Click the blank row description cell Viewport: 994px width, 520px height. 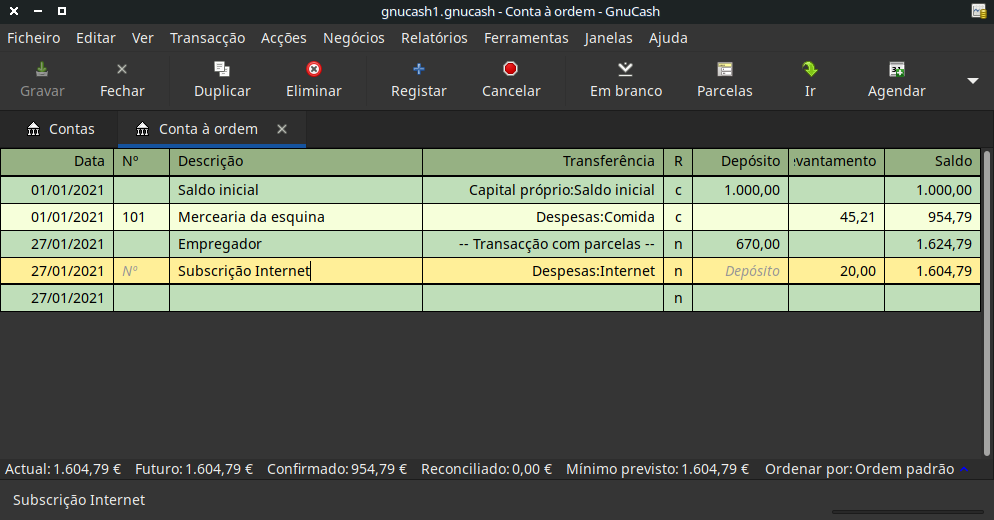pos(295,298)
